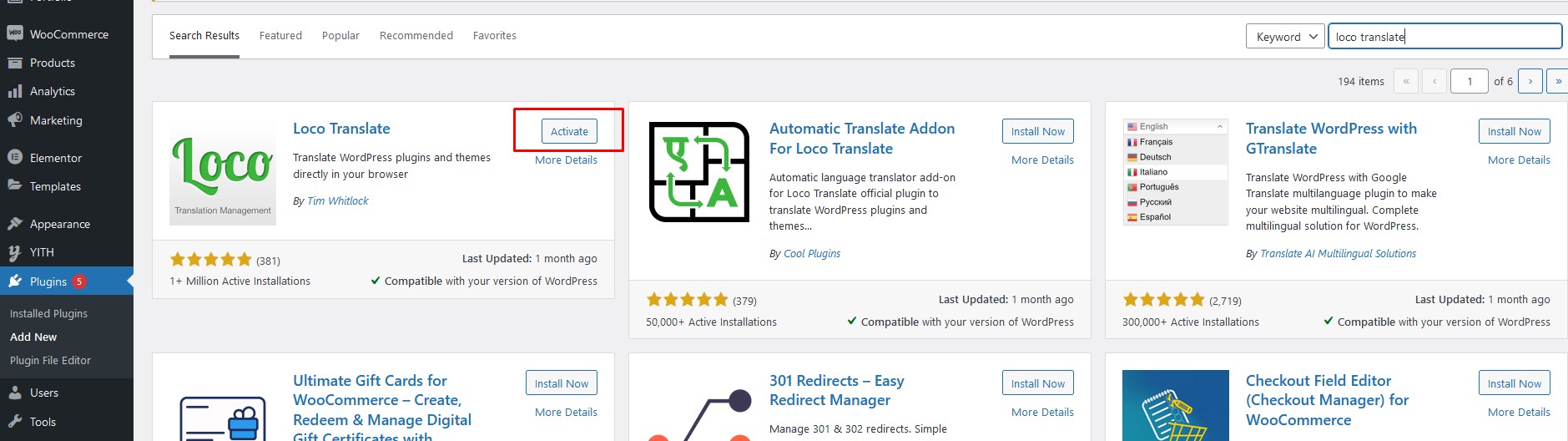This screenshot has width=1568, height=441.
Task: Install Automatic Translate Addon For Loco Translate
Action: tap(1037, 131)
